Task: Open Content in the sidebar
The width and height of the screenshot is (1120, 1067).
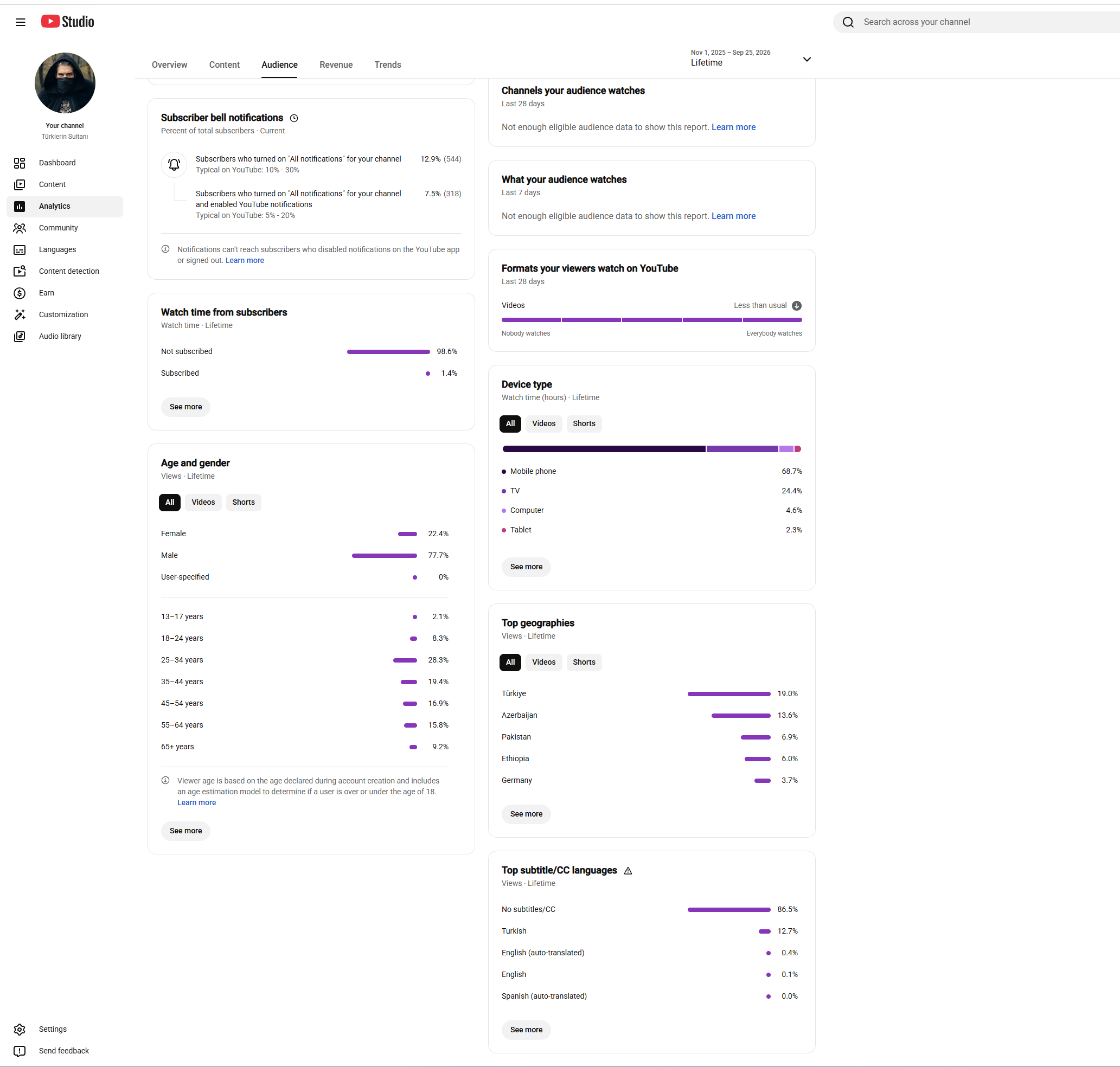Action: 65,184
